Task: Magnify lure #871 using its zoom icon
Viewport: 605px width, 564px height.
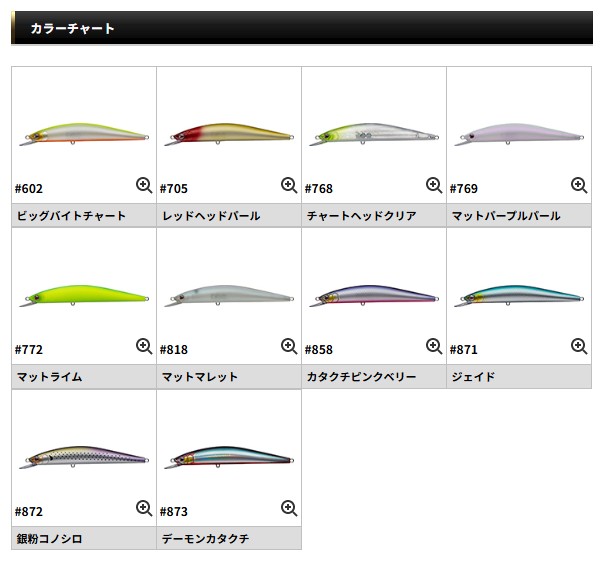Action: coord(579,347)
